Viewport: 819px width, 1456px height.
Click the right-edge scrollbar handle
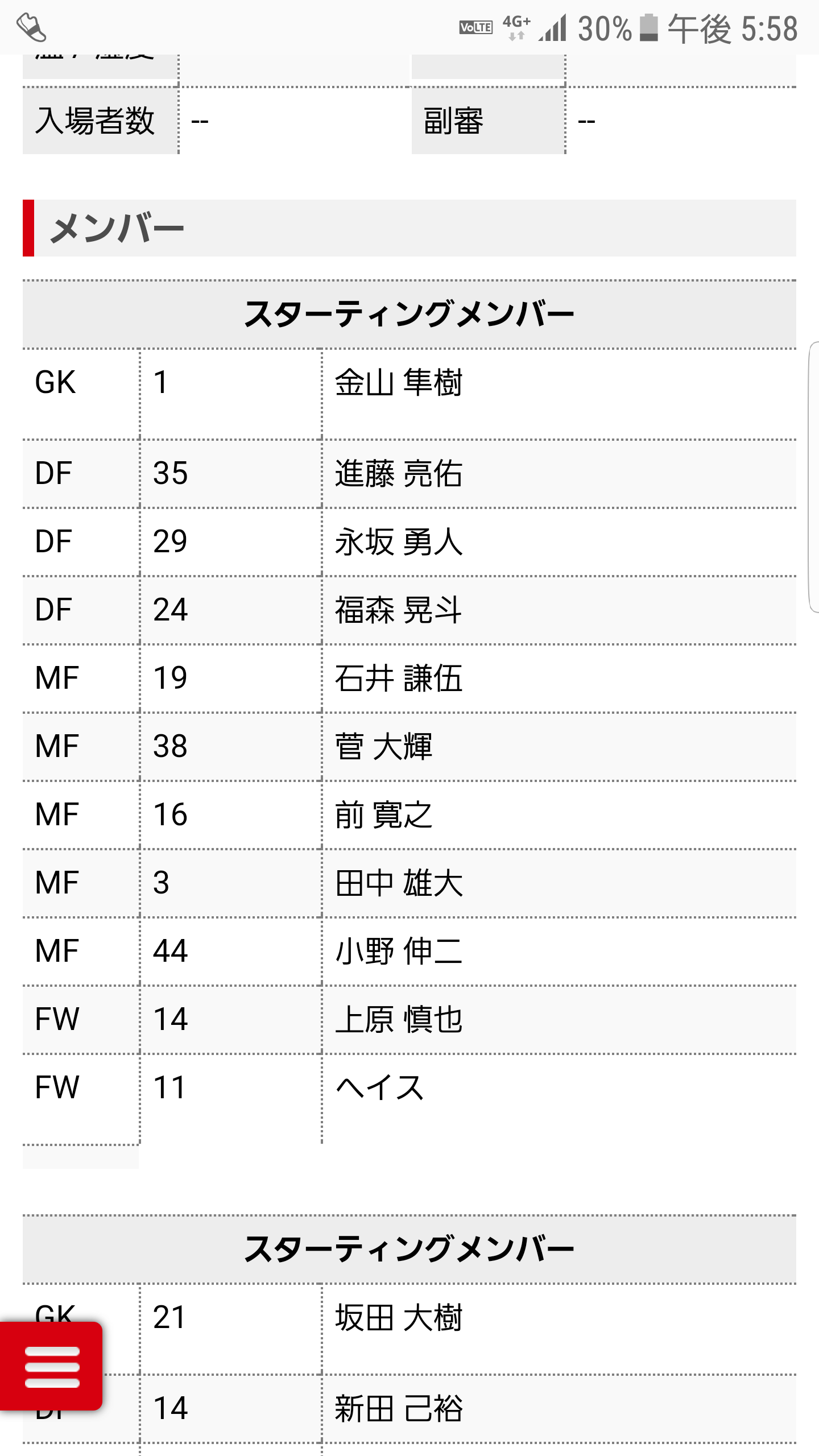813,477
